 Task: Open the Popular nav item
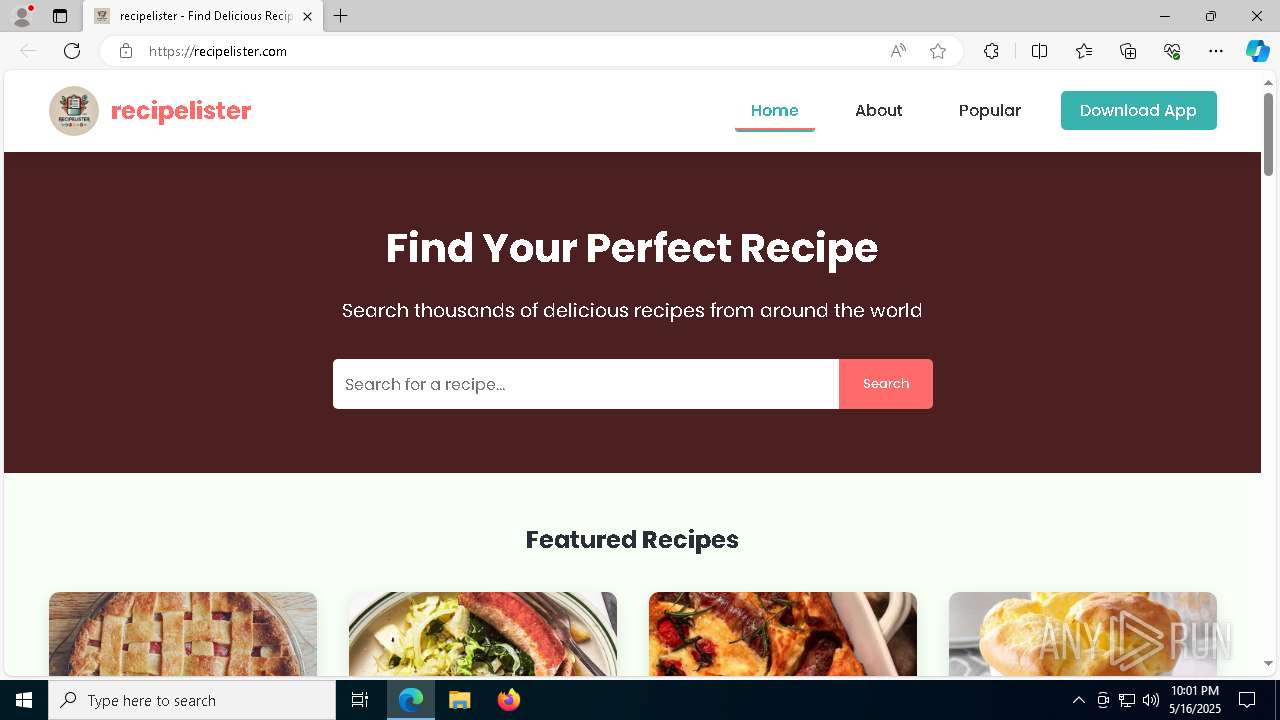click(x=990, y=111)
